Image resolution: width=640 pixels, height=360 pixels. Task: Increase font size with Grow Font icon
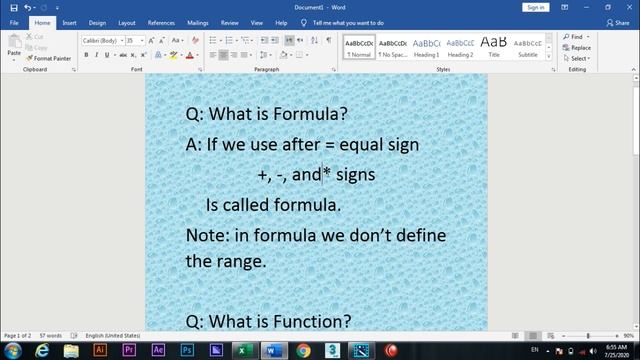click(151, 40)
